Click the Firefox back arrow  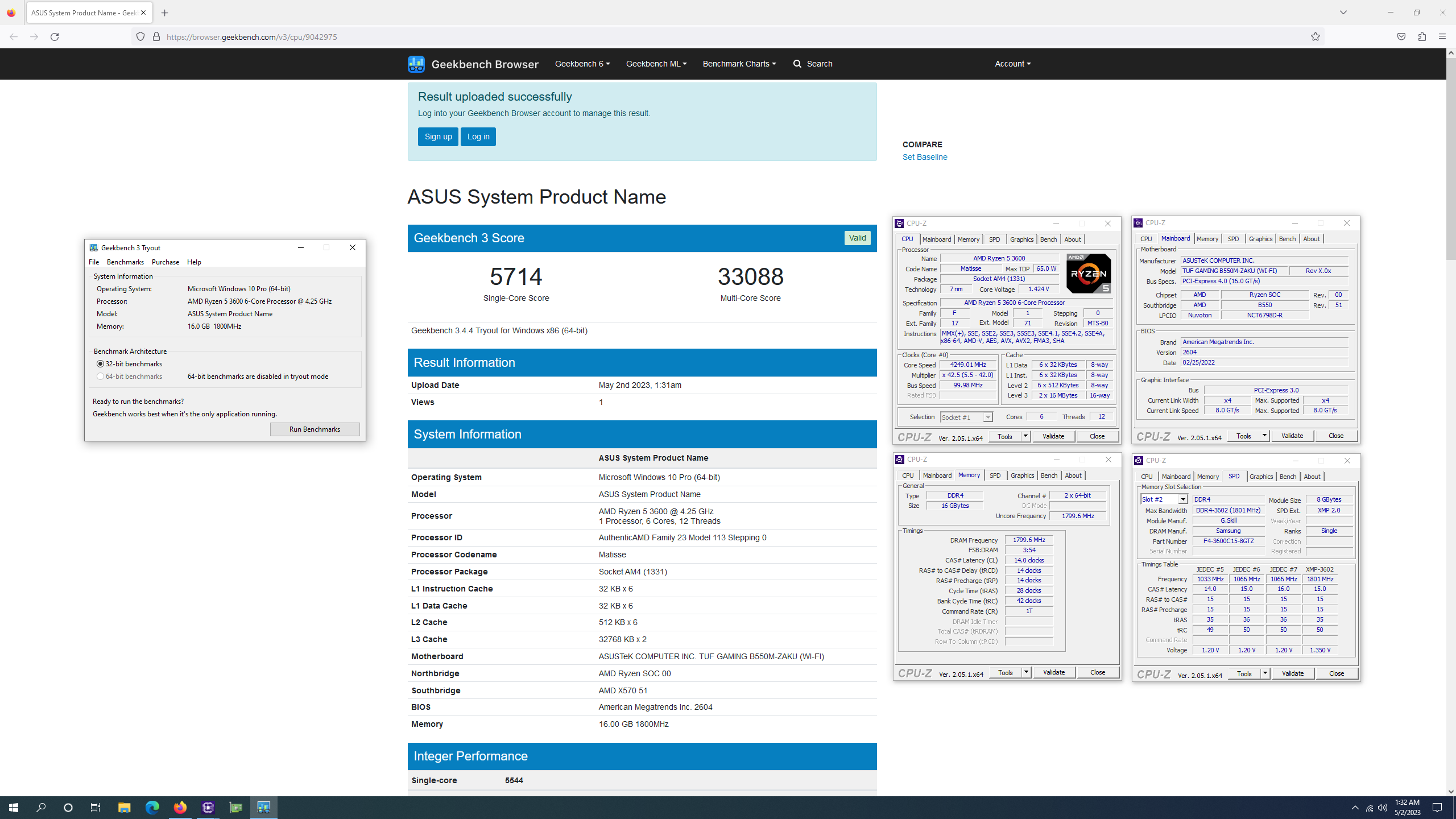tap(14, 36)
